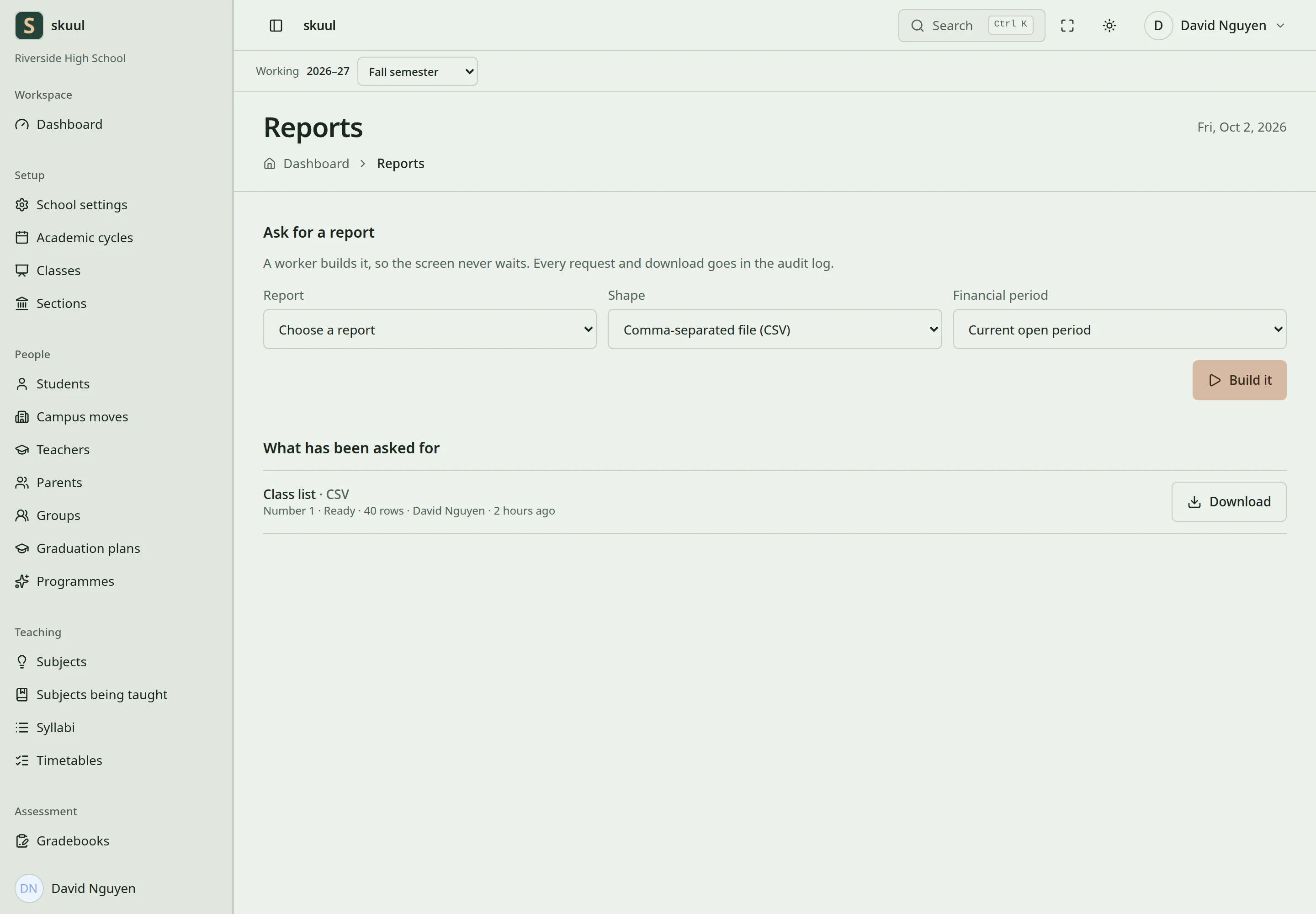Click the skuul S logo icon

[x=29, y=26]
